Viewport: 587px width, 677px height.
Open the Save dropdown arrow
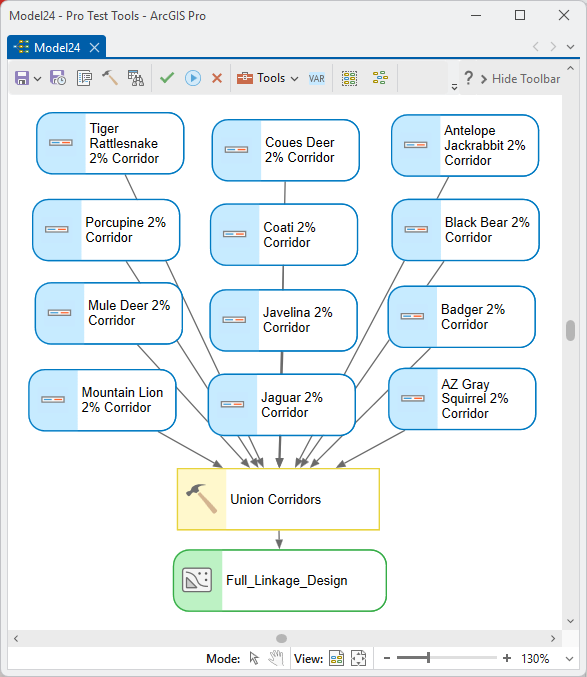point(38,79)
